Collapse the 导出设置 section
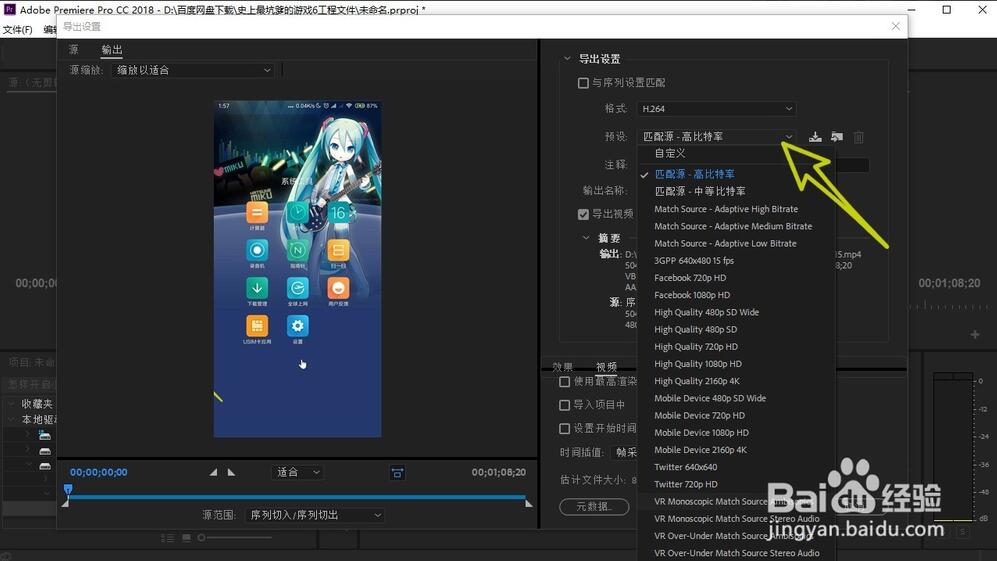Viewport: 997px width, 561px height. coord(567,59)
